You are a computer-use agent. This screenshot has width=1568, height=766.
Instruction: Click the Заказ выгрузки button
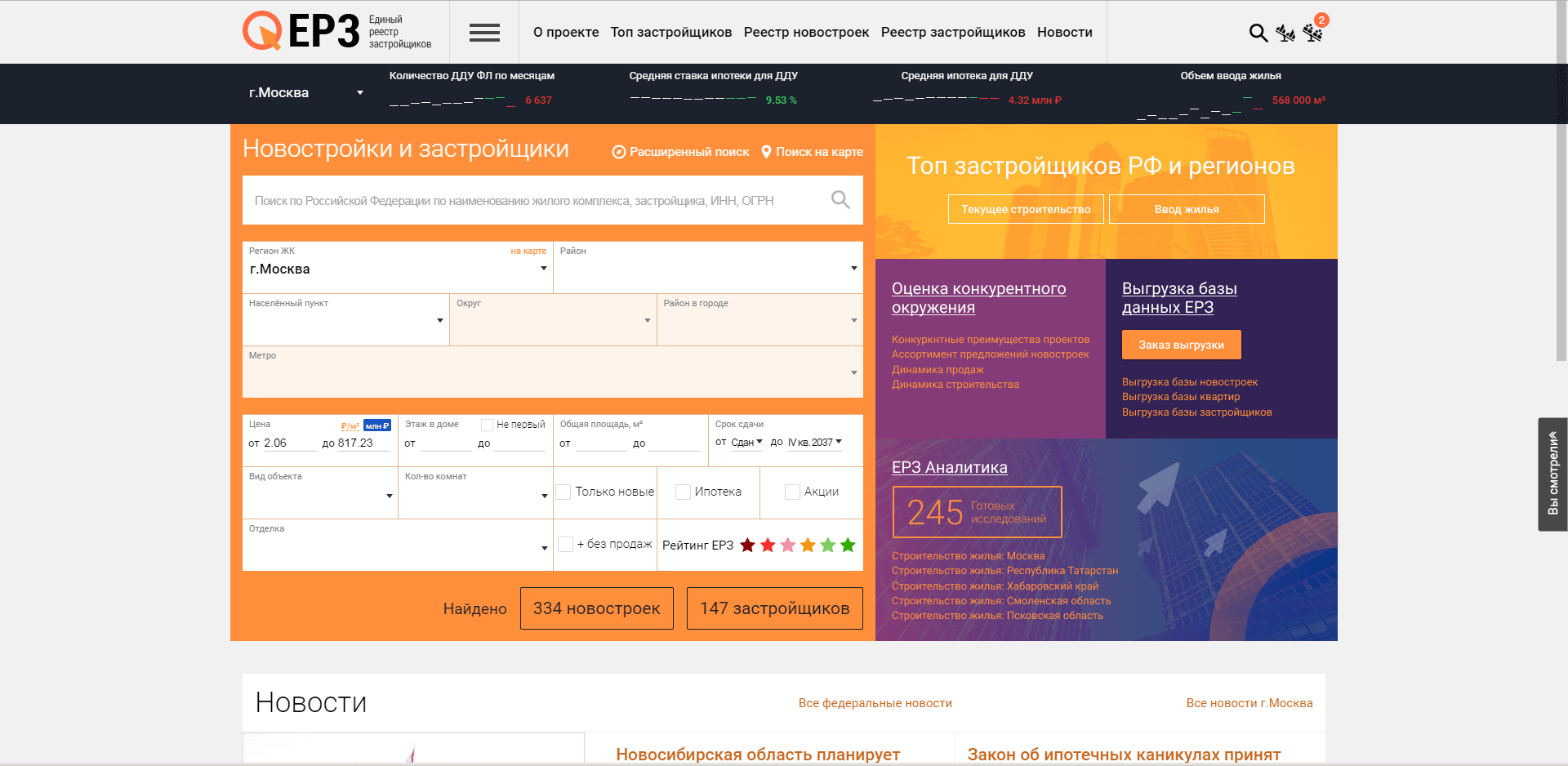pos(1181,345)
